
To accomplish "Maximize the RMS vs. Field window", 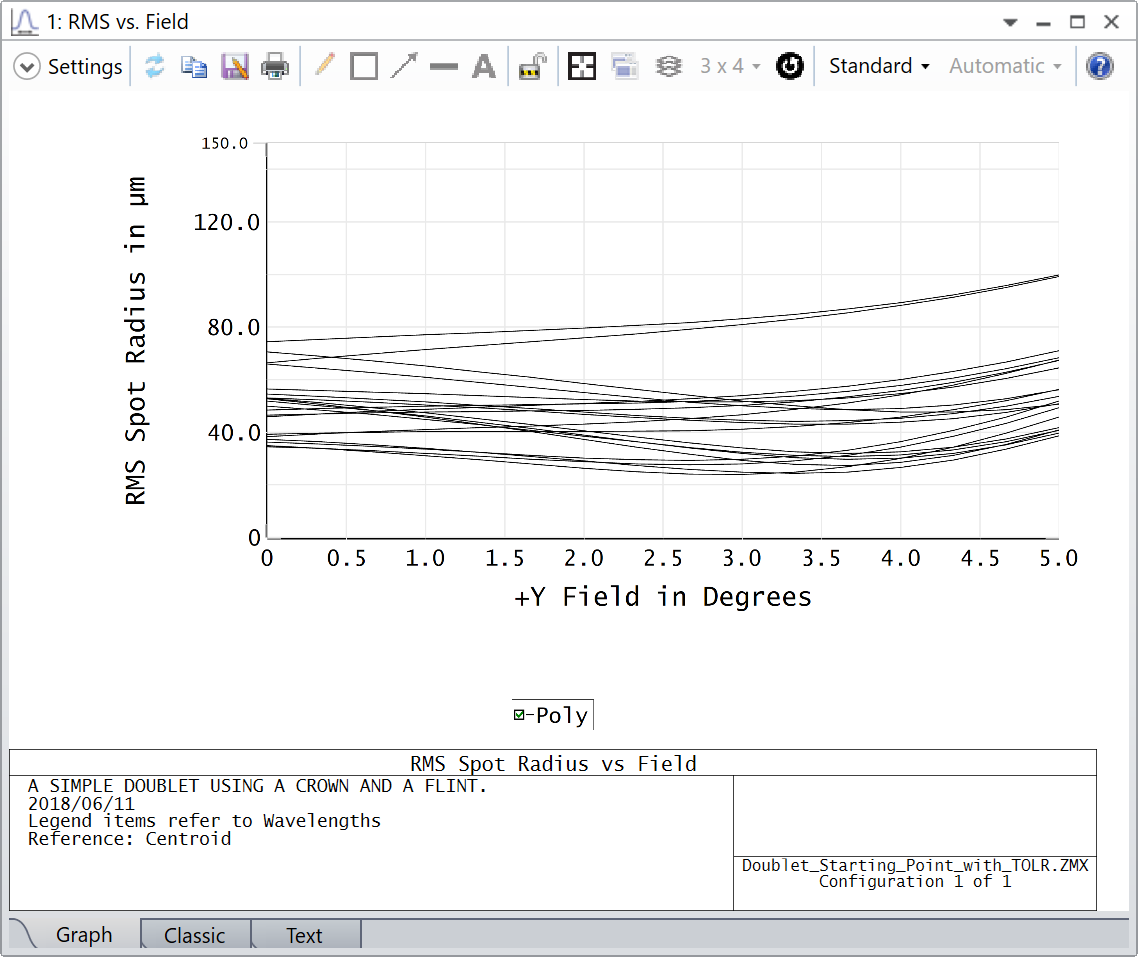I will point(1077,22).
